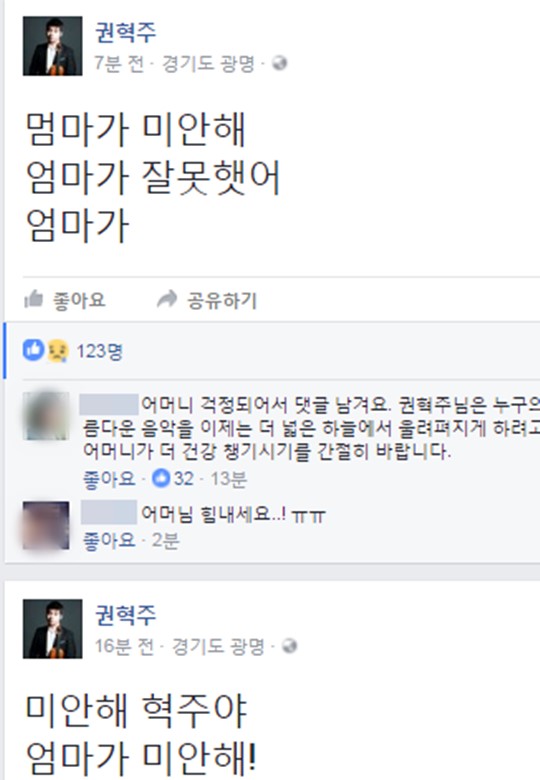Screen dimensions: 540x780
Task: Click the 공유하기 share button text
Action: pyautogui.click(x=222, y=300)
